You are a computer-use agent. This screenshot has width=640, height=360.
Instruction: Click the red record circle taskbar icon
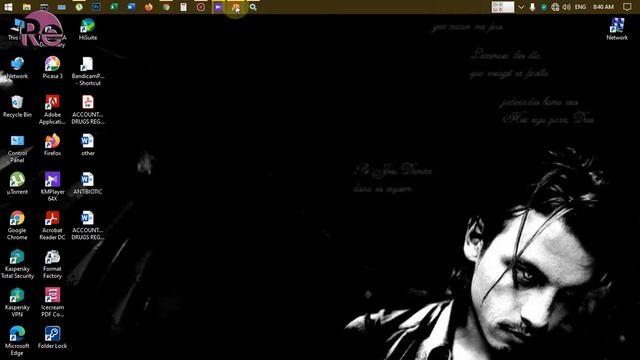coord(201,7)
